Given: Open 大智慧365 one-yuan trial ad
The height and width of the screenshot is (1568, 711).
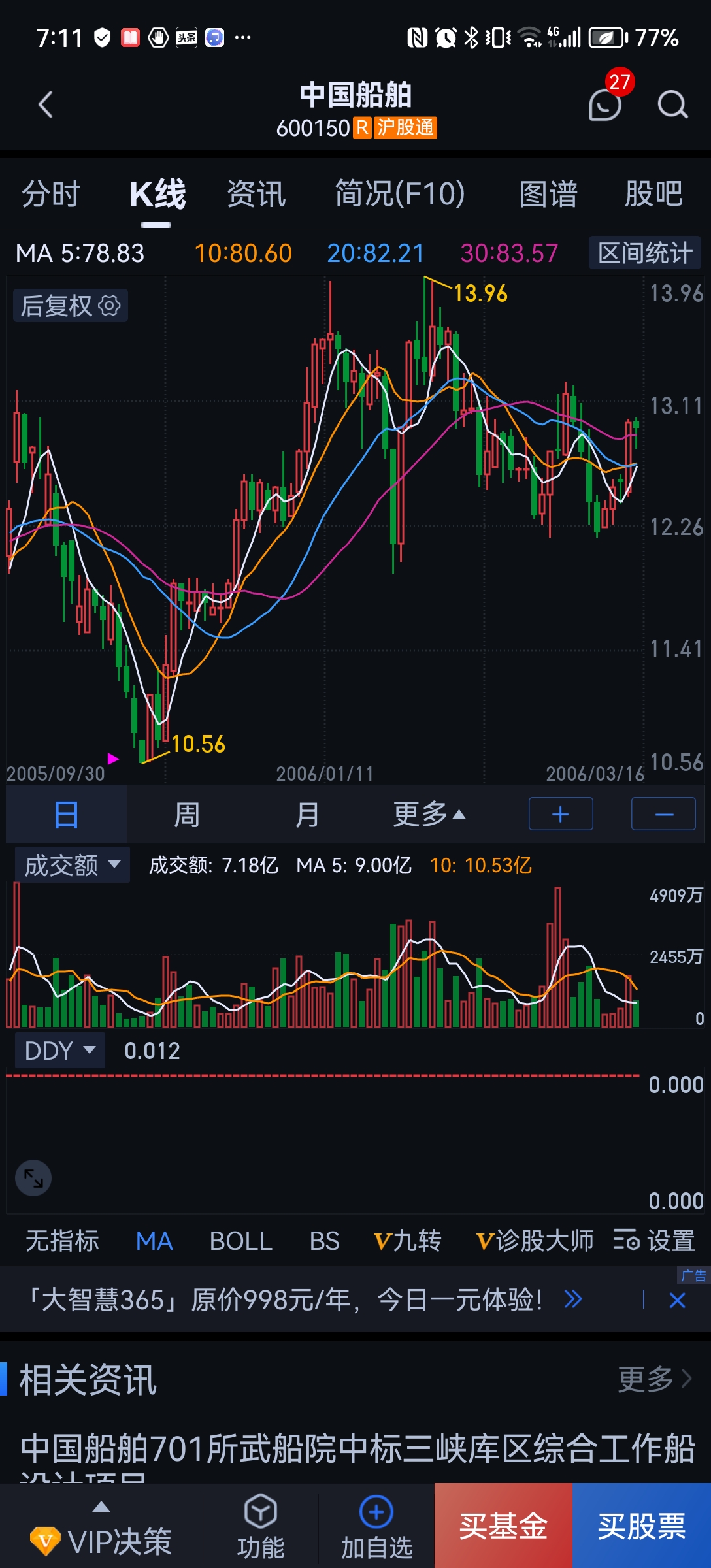Looking at the screenshot, I should point(285,1299).
